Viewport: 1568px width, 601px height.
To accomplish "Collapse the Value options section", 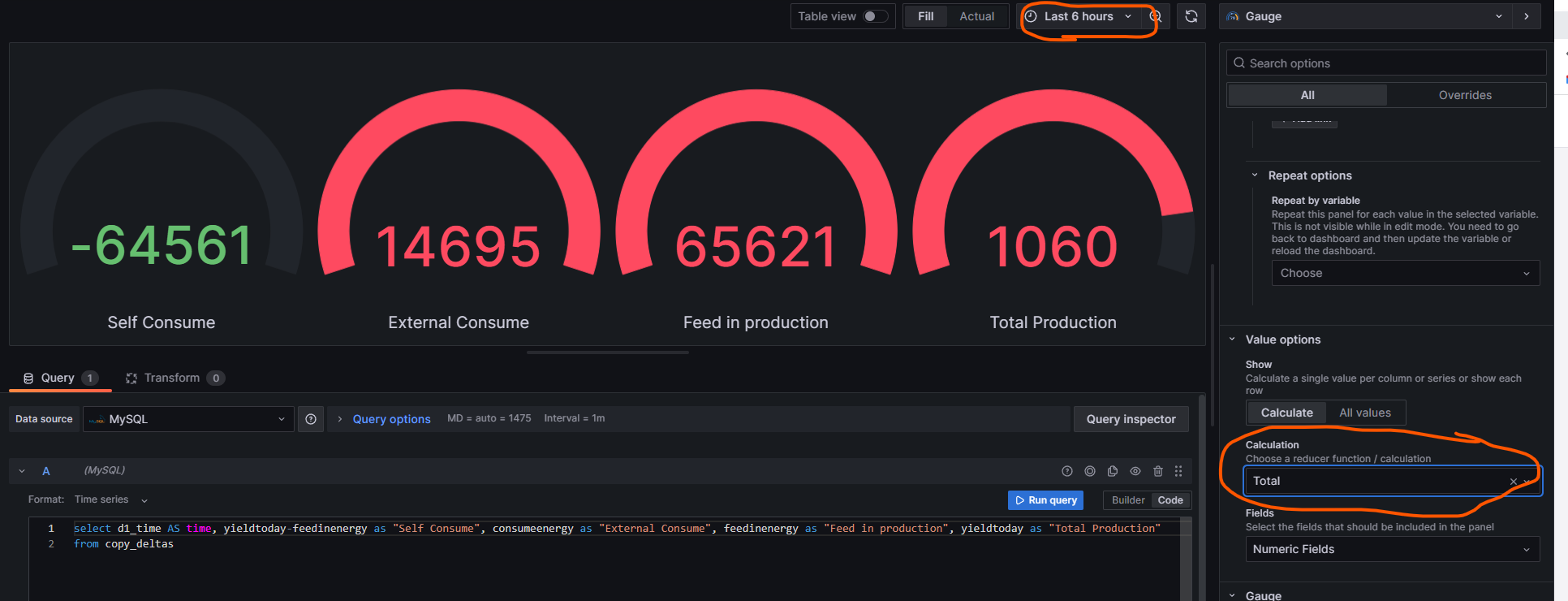I will point(1232,339).
